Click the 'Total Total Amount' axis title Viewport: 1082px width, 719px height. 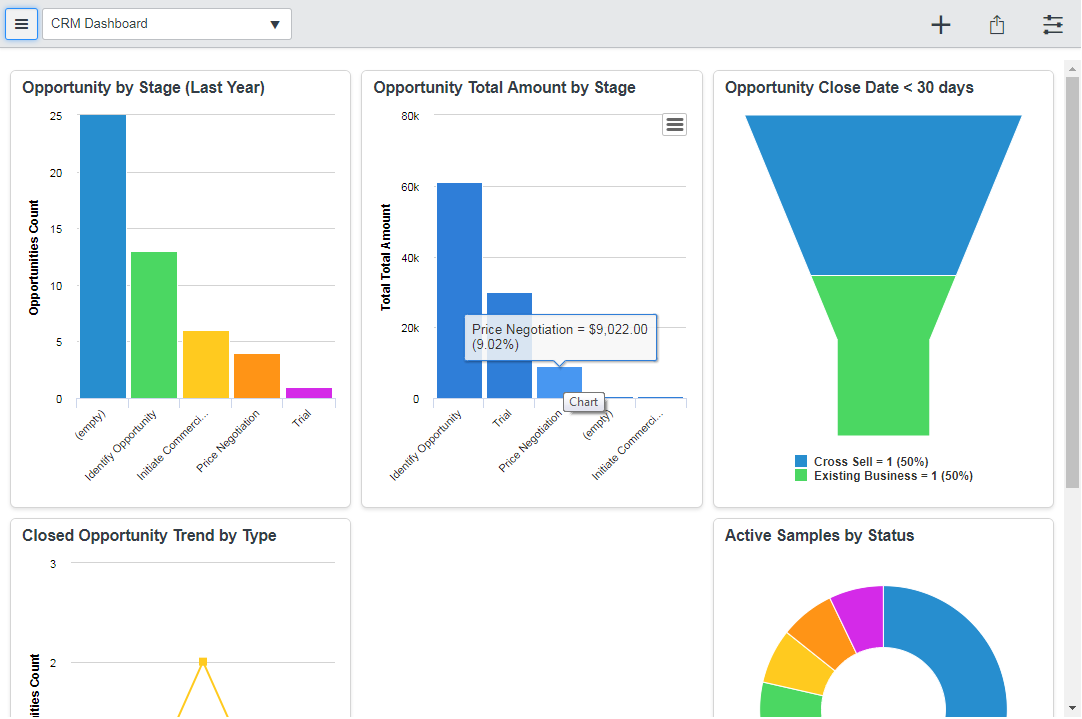386,257
